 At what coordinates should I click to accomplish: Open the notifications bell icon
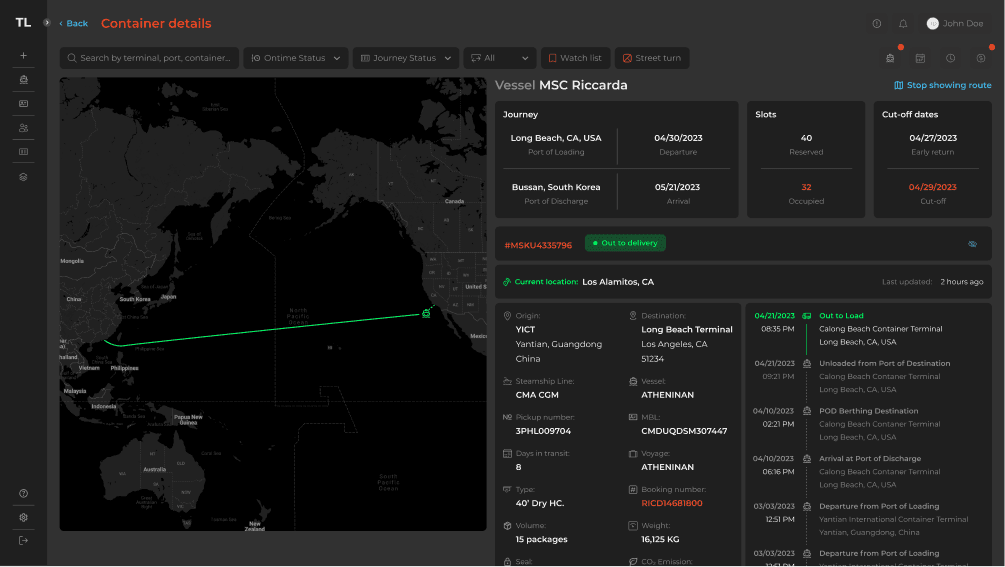903,23
